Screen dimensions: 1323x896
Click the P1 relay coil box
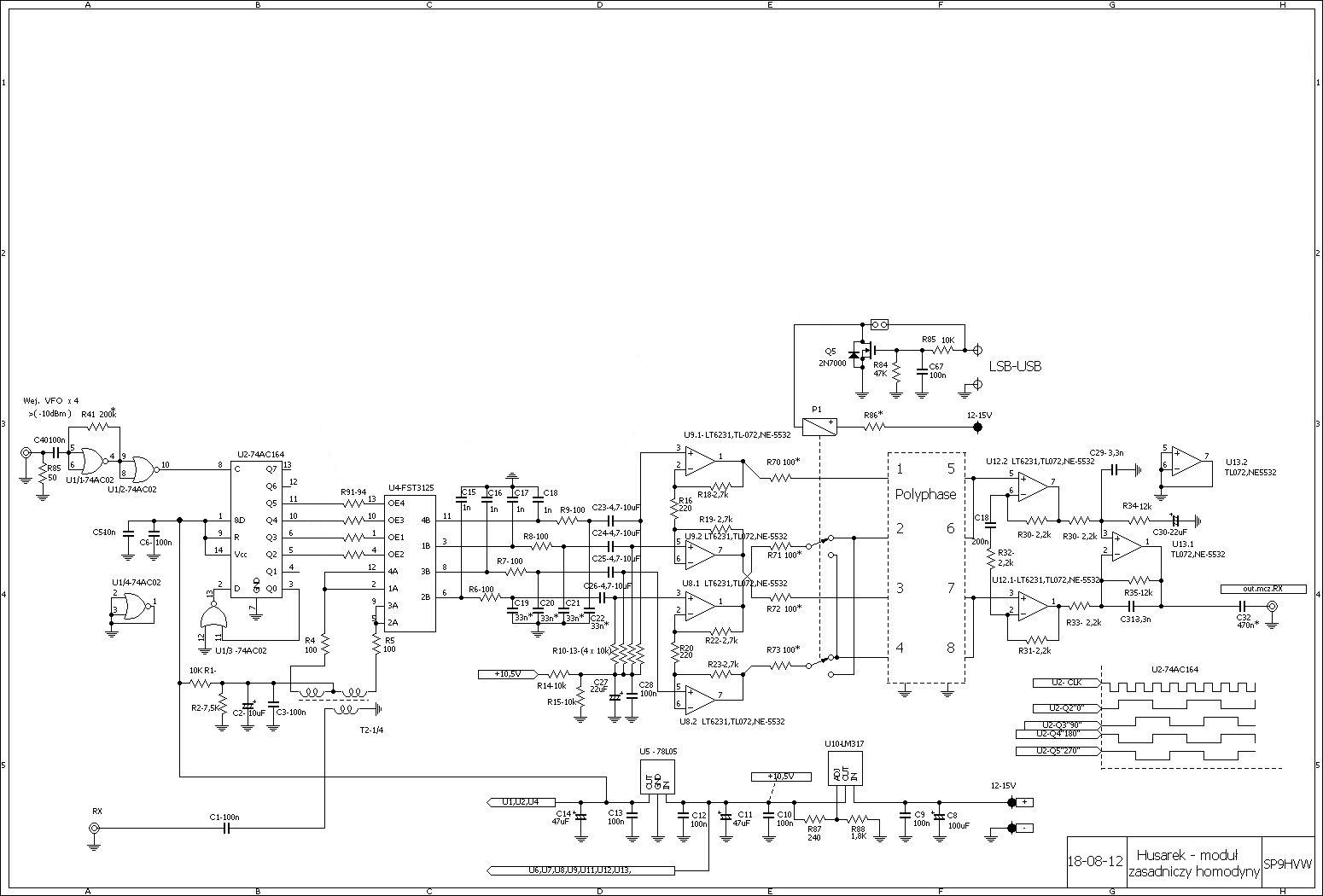point(819,426)
